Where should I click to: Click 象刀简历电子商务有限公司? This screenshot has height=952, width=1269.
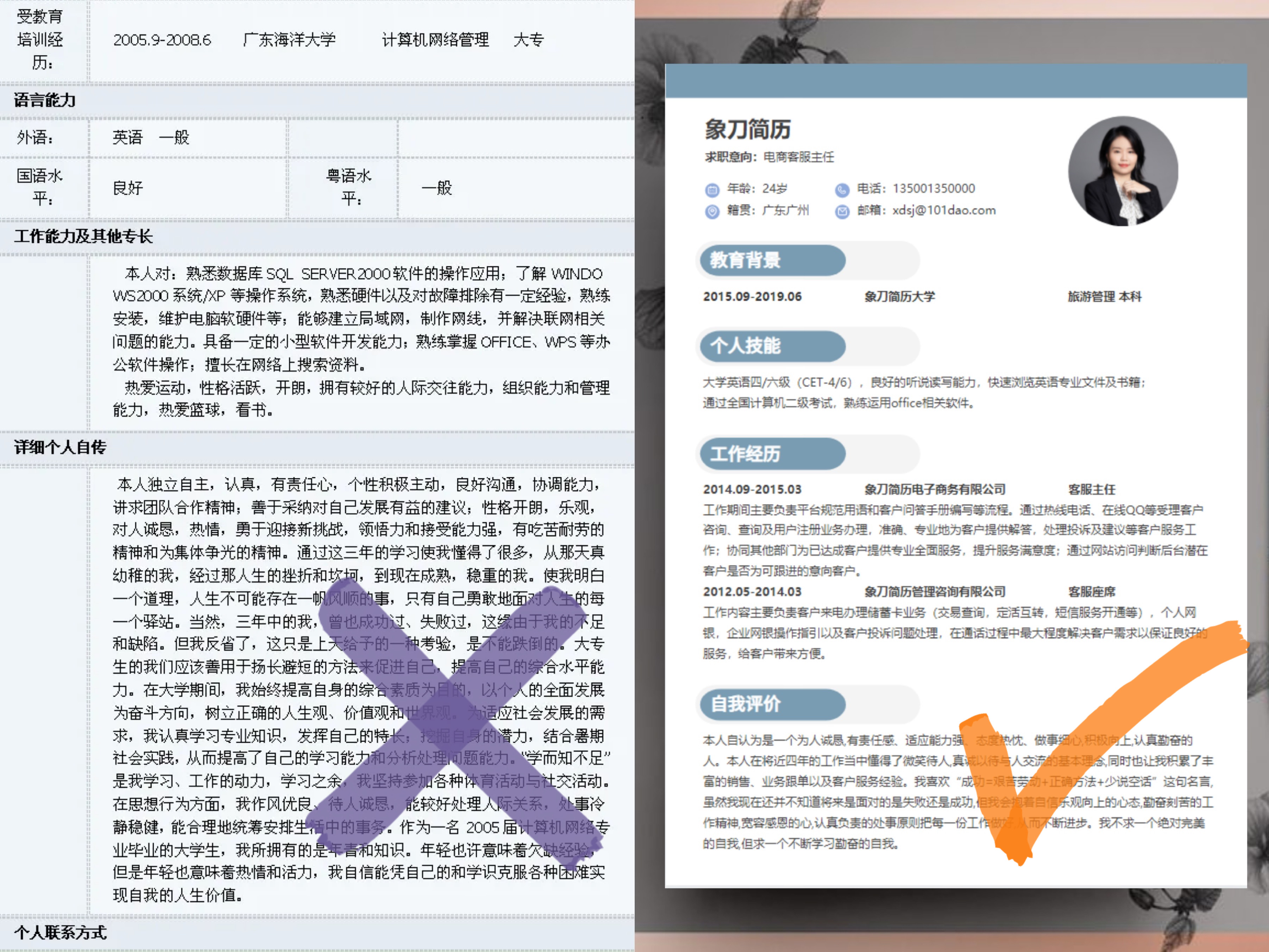935,489
